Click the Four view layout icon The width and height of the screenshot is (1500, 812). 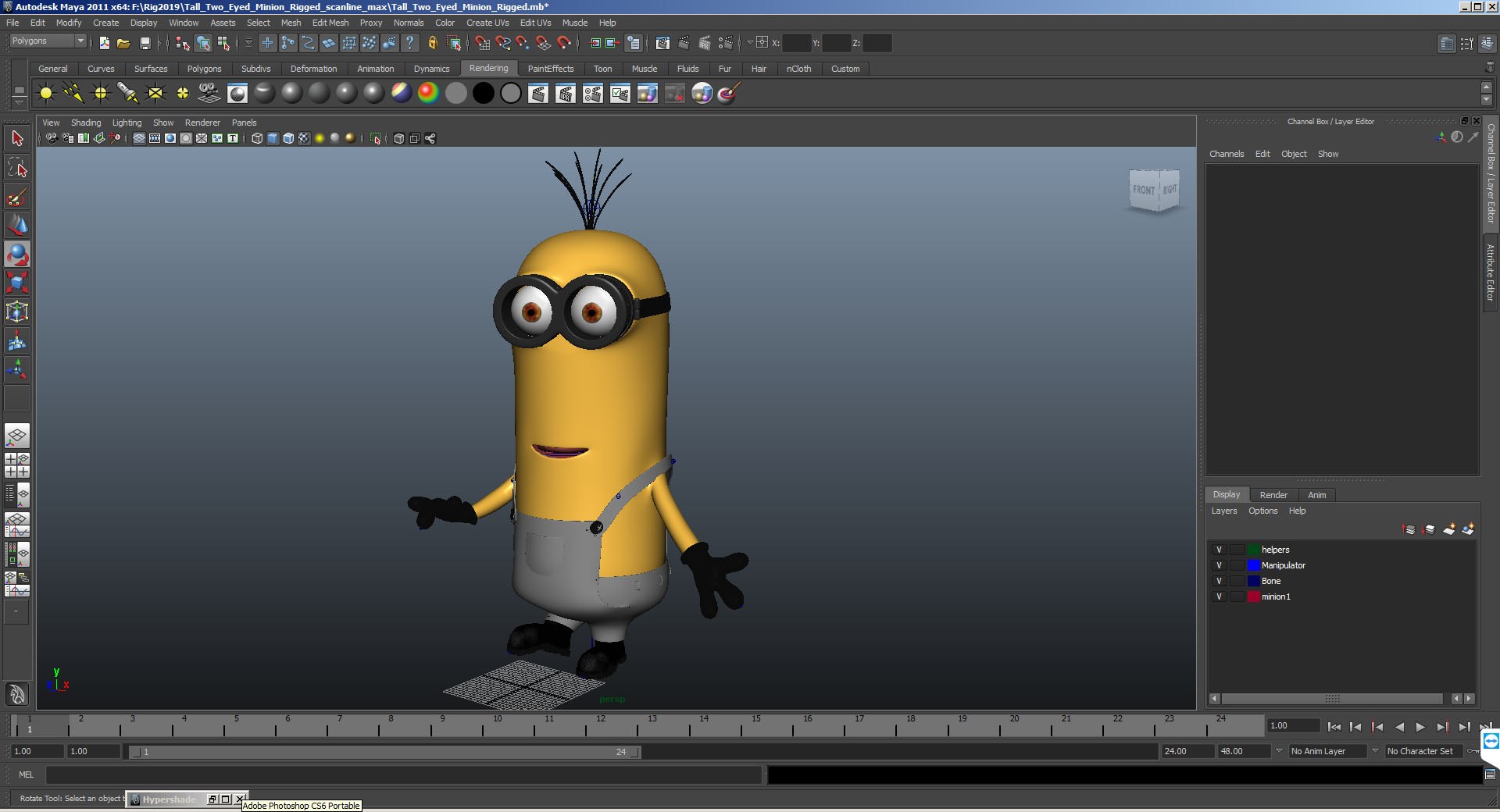pyautogui.click(x=17, y=465)
